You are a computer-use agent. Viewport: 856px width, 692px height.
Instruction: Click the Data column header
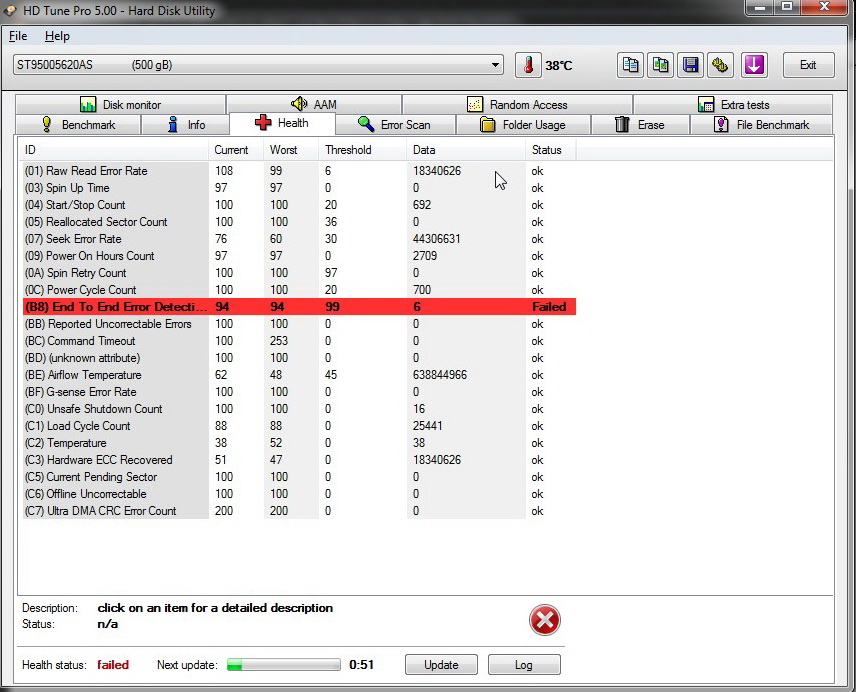(466, 150)
